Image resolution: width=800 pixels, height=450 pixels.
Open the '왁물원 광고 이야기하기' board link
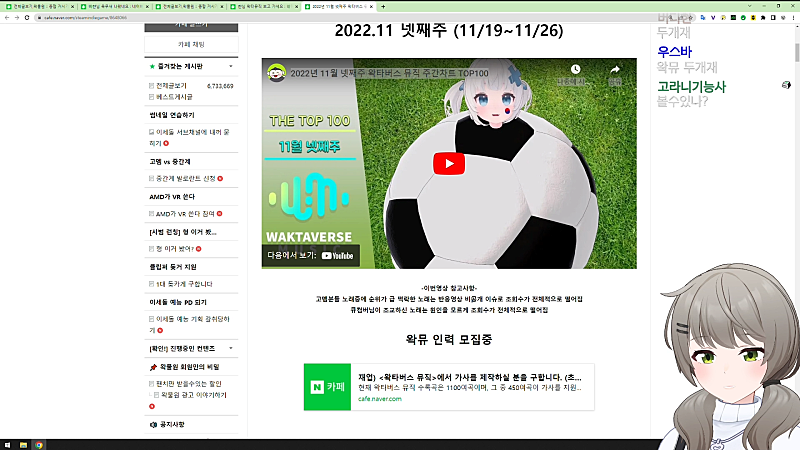194,395
